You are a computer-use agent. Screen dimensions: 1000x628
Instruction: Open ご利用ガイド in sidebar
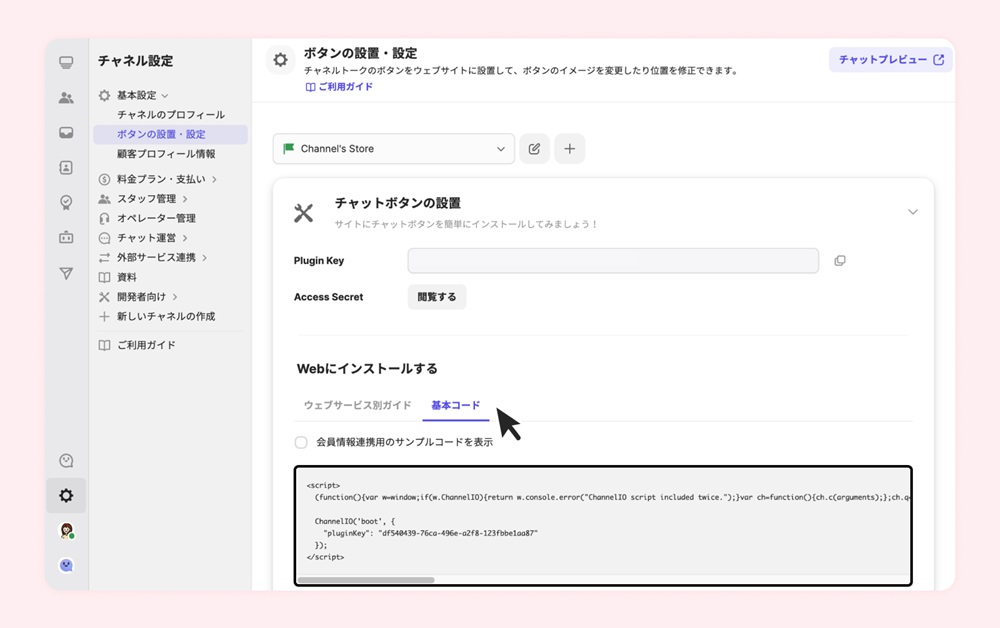pos(146,346)
